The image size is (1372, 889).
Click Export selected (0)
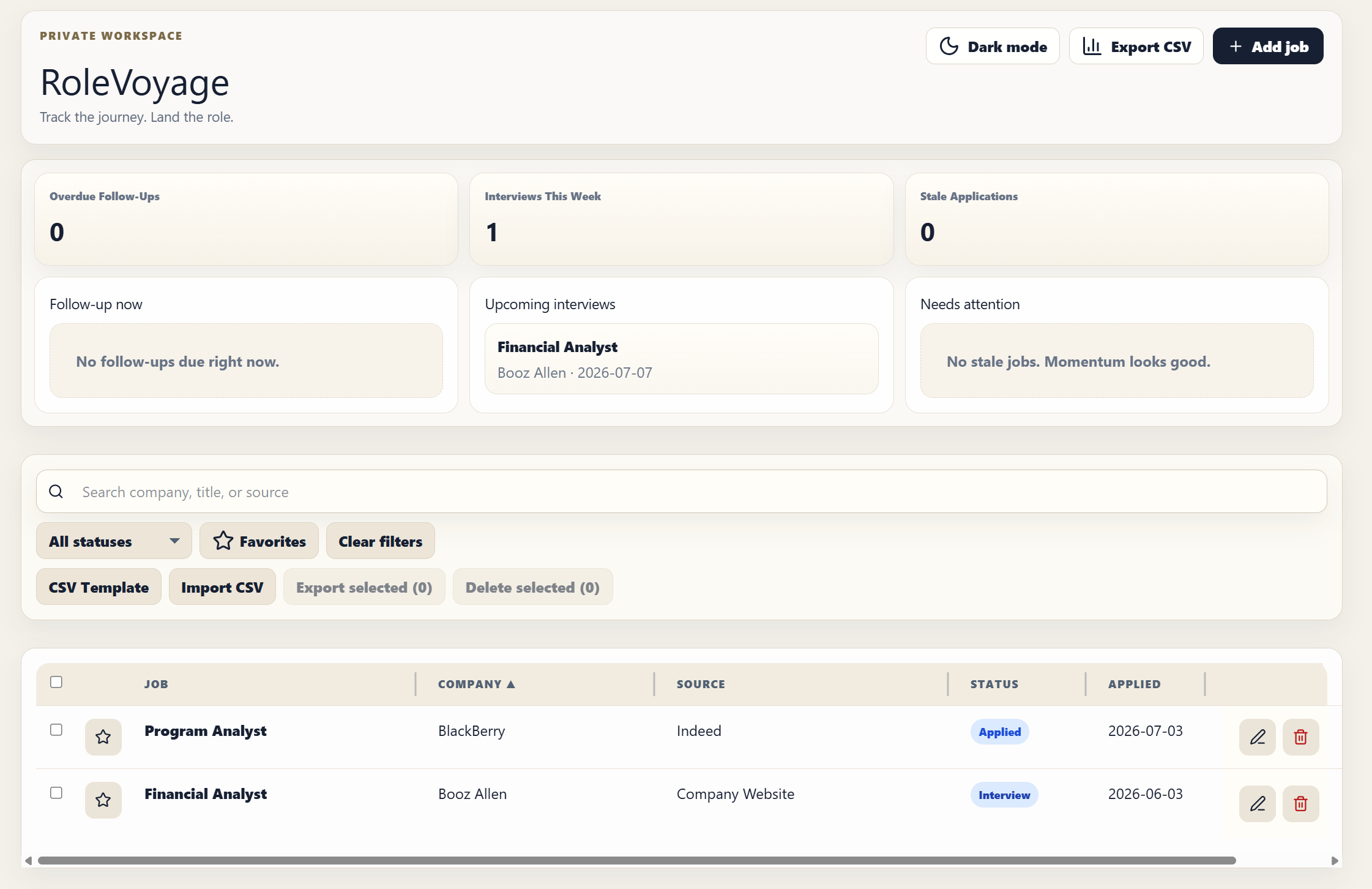pos(364,587)
